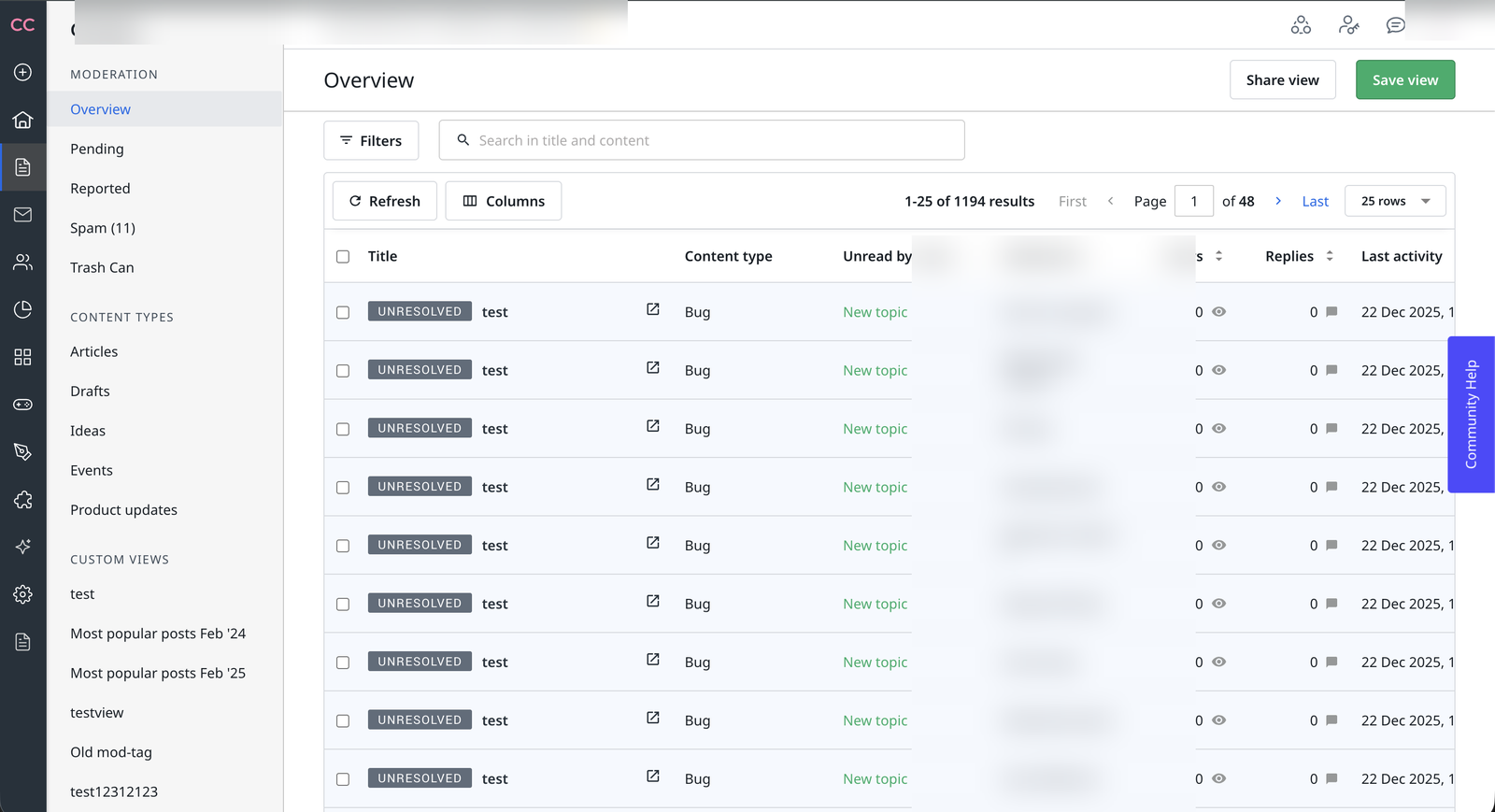The width and height of the screenshot is (1495, 812).
Task: Open the gamification controller icon
Action: (x=22, y=405)
